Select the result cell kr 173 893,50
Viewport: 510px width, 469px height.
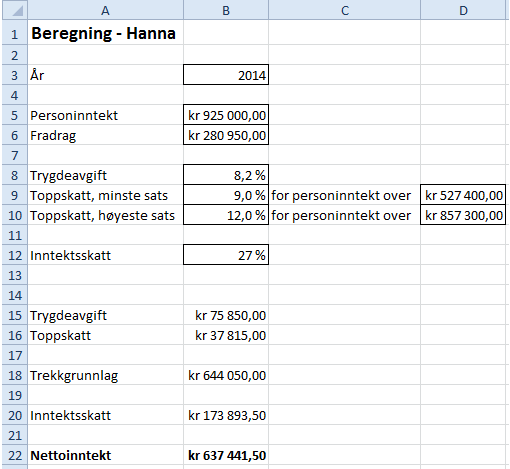tap(226, 415)
